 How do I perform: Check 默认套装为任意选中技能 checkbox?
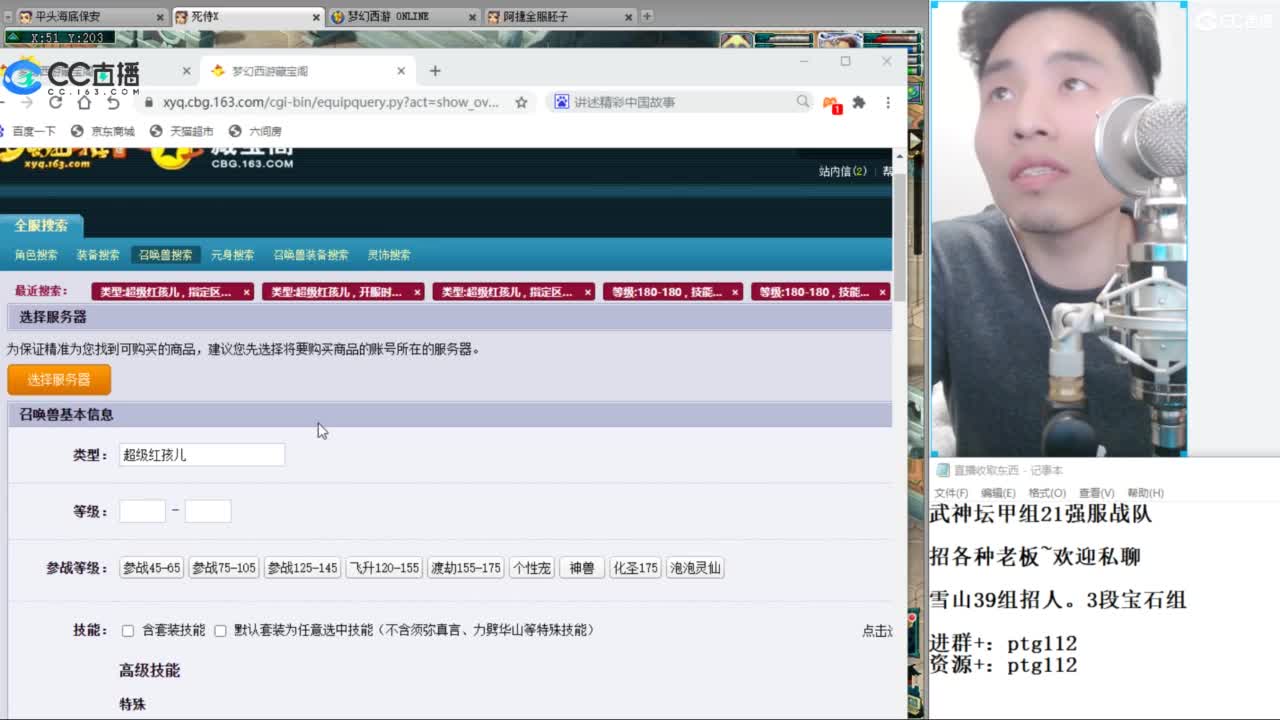tap(220, 631)
